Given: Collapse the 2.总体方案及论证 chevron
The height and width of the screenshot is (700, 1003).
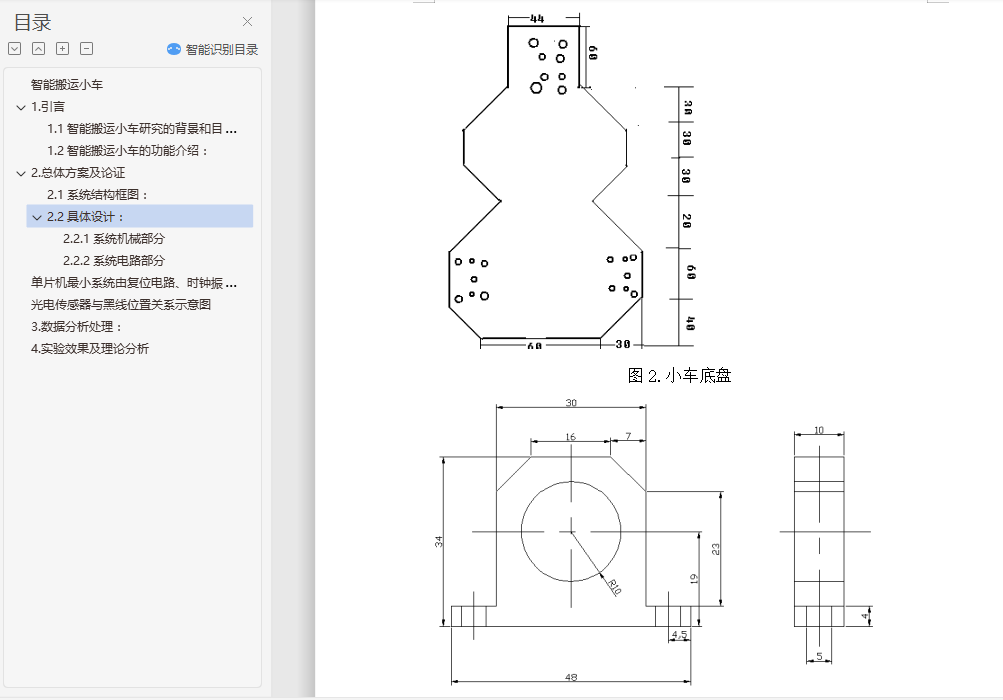Looking at the screenshot, I should [20, 173].
